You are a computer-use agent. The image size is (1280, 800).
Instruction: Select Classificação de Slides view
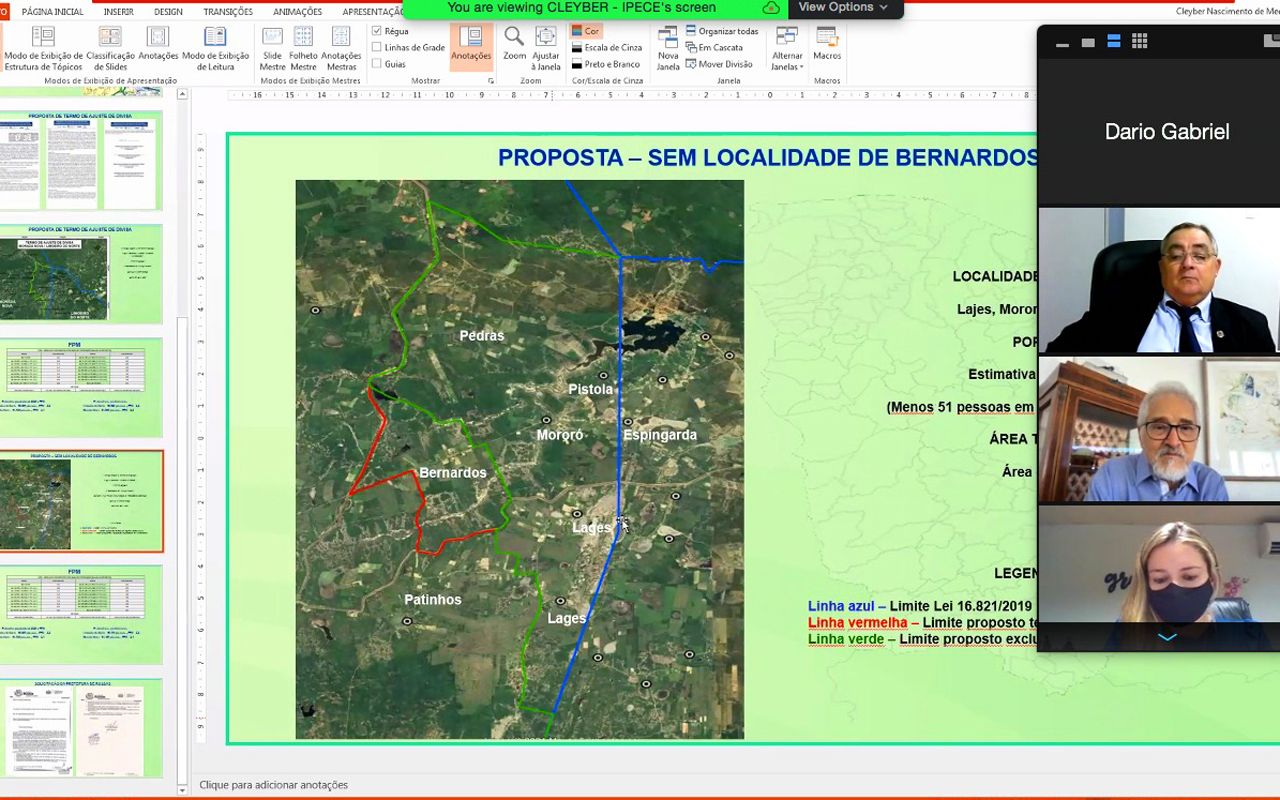110,47
